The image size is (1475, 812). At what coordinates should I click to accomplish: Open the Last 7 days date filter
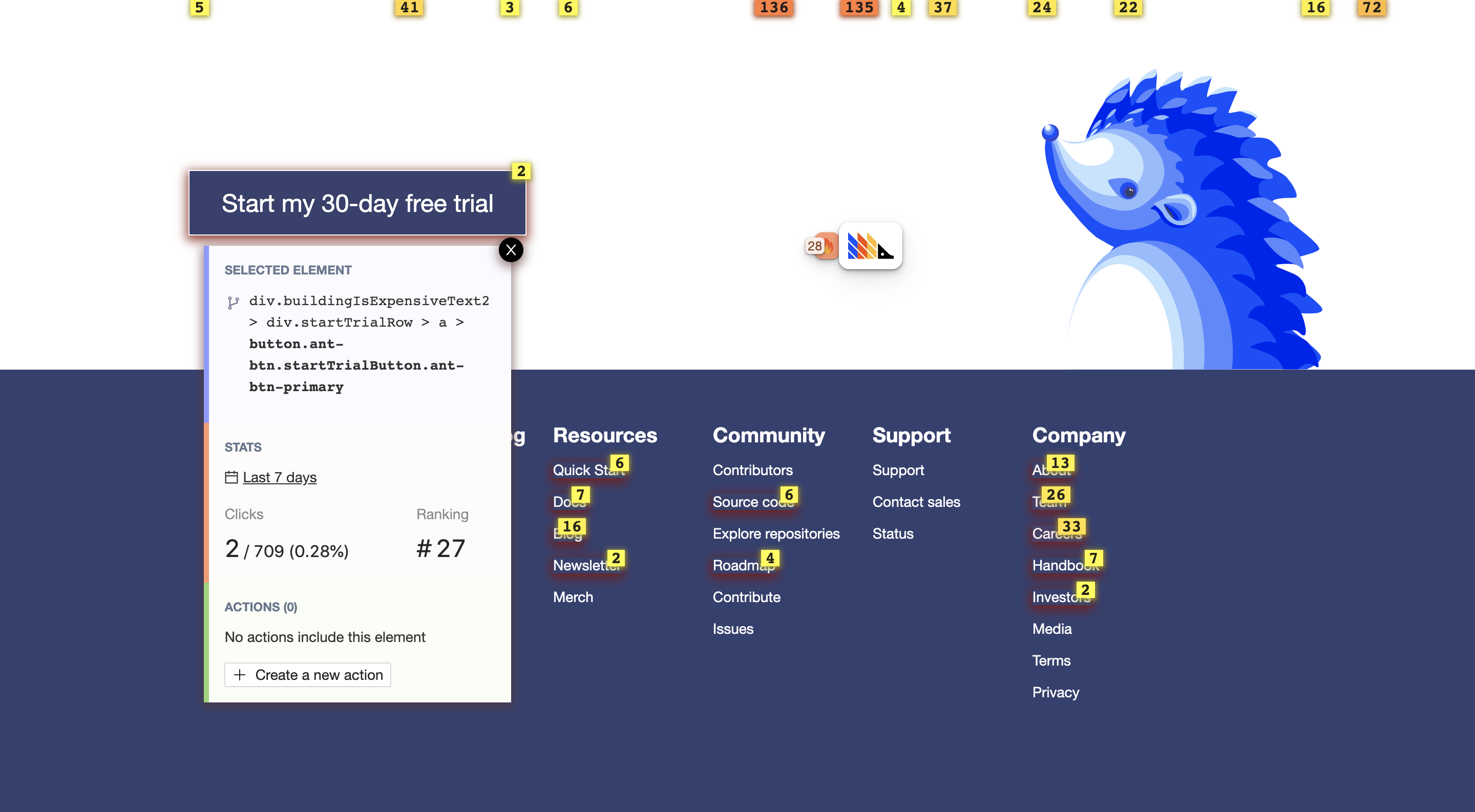[280, 477]
